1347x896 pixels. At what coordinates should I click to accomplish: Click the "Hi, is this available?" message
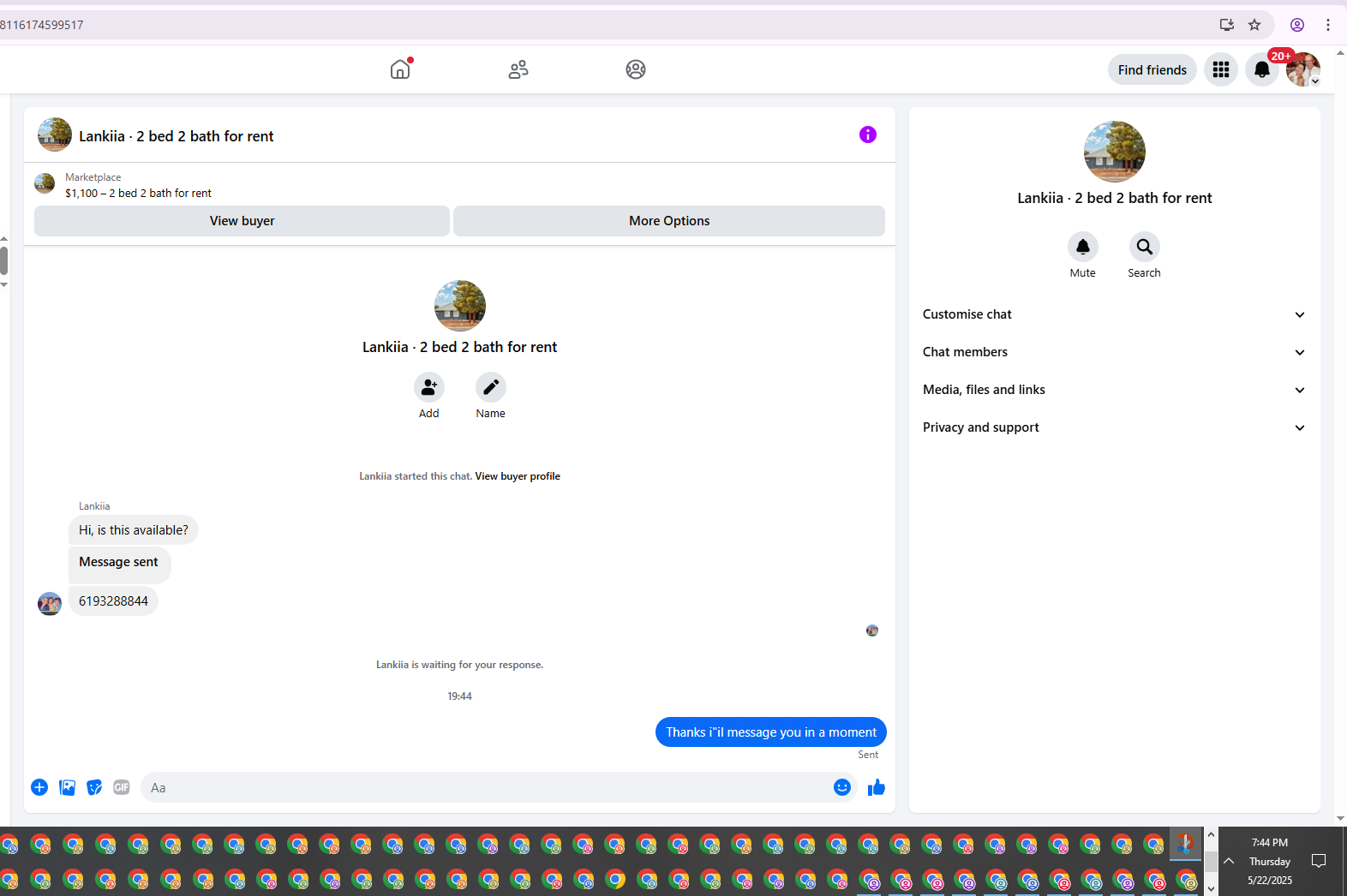134,530
